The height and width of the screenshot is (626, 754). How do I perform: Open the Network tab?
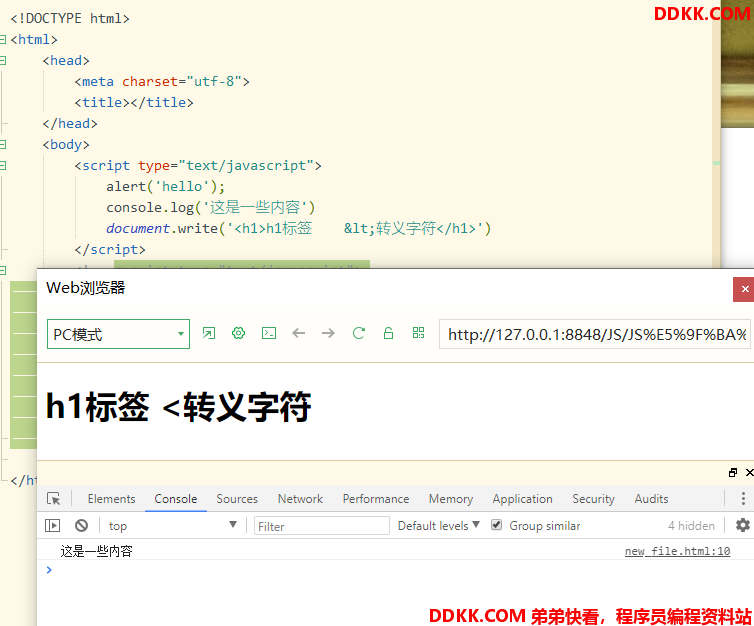(x=301, y=499)
